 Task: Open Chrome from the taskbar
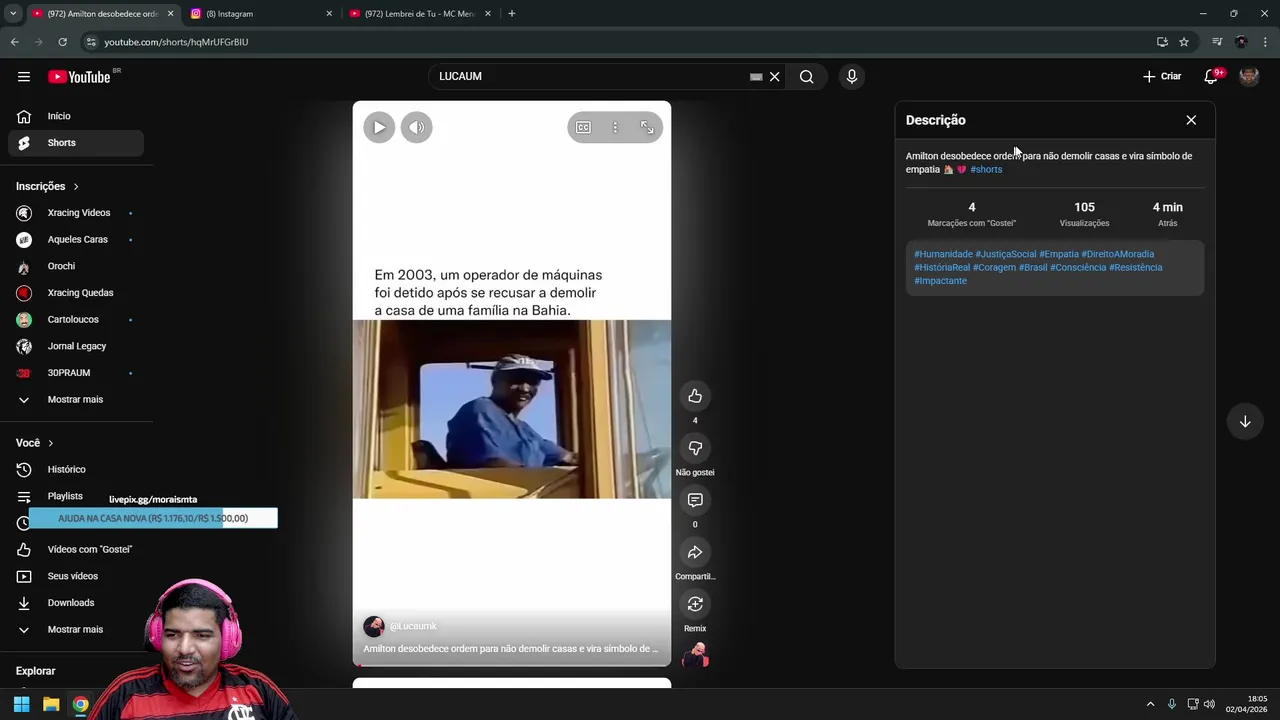80,704
